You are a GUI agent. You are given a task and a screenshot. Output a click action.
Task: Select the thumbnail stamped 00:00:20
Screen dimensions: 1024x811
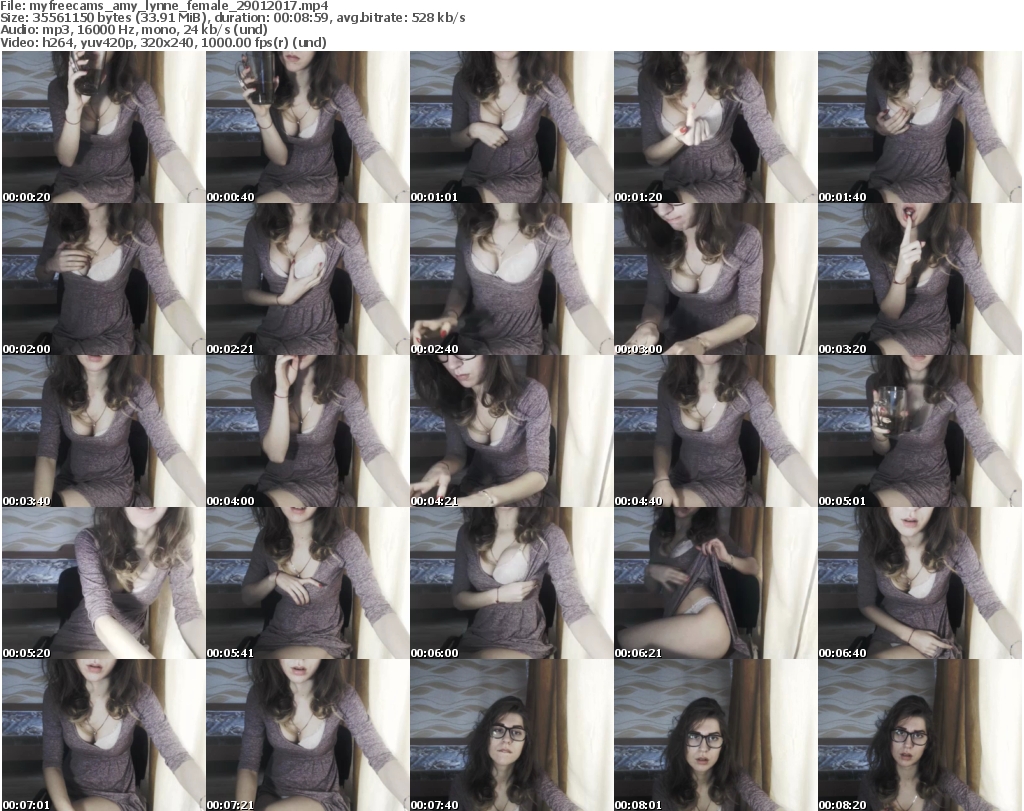(x=103, y=127)
